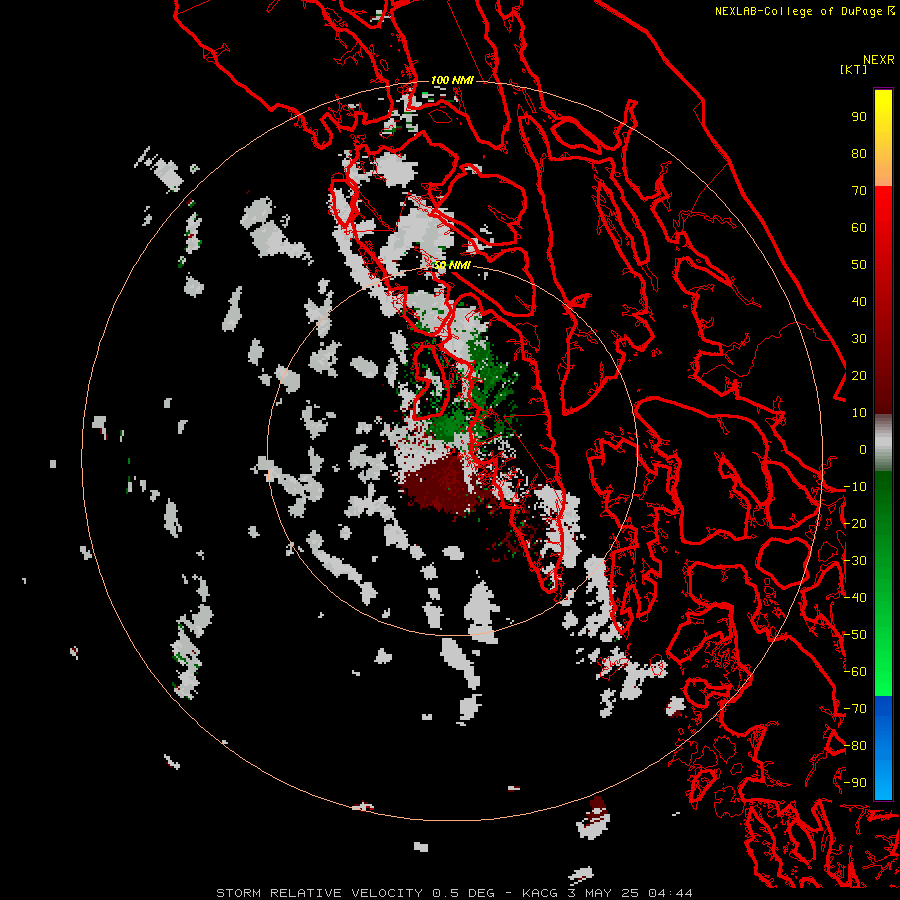
Task: Click the 70 value on the color scale
Action: pyautogui.click(x=859, y=191)
